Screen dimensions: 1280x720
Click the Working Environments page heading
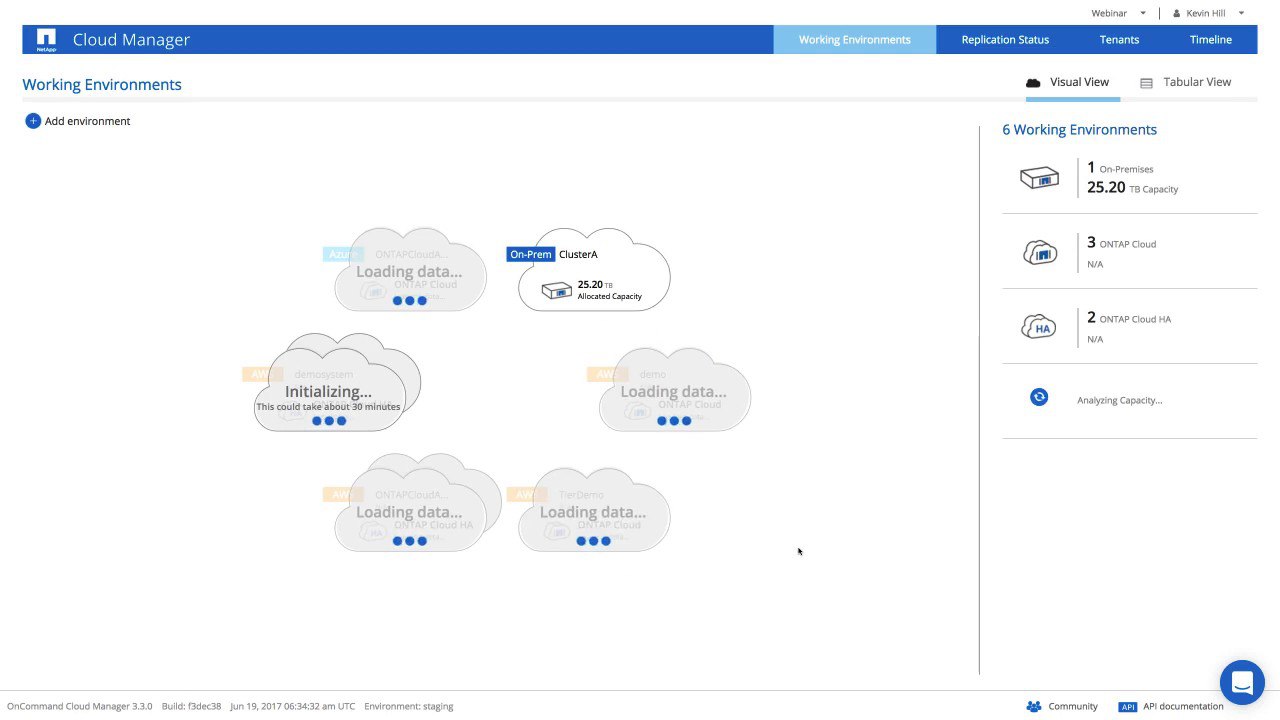pos(102,85)
